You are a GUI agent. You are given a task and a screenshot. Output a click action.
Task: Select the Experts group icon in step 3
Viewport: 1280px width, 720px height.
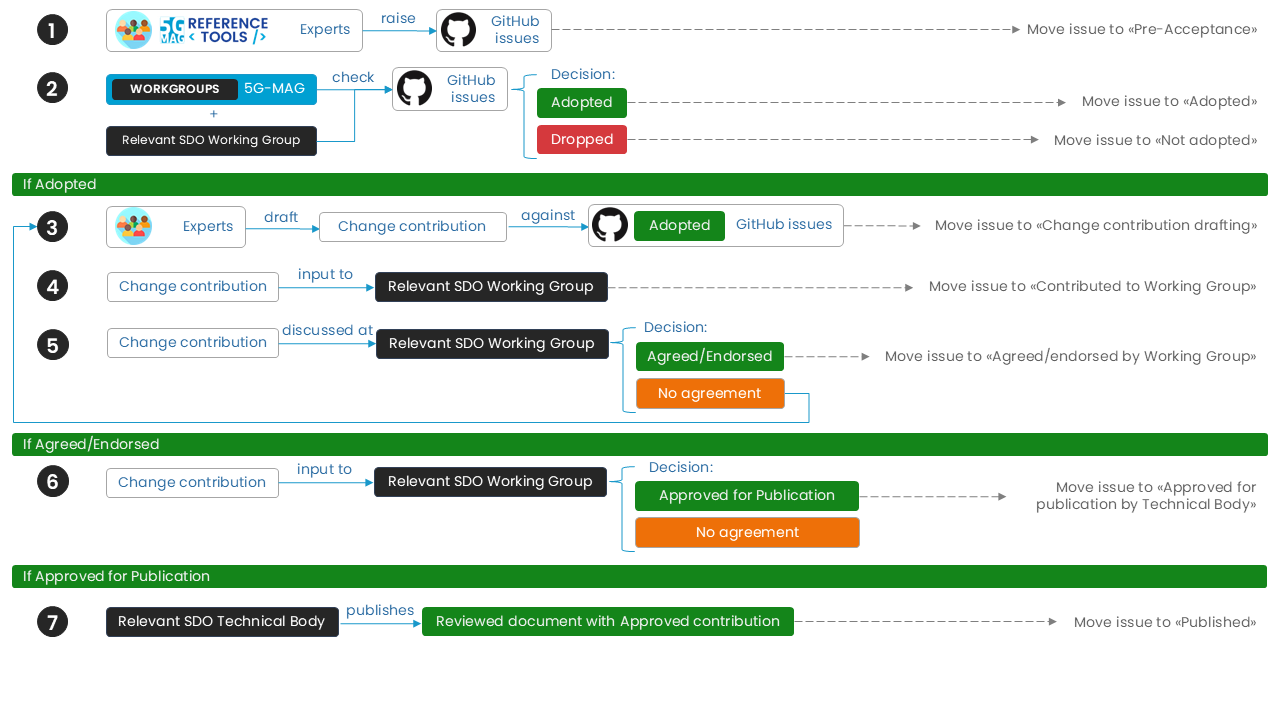pyautogui.click(x=133, y=227)
